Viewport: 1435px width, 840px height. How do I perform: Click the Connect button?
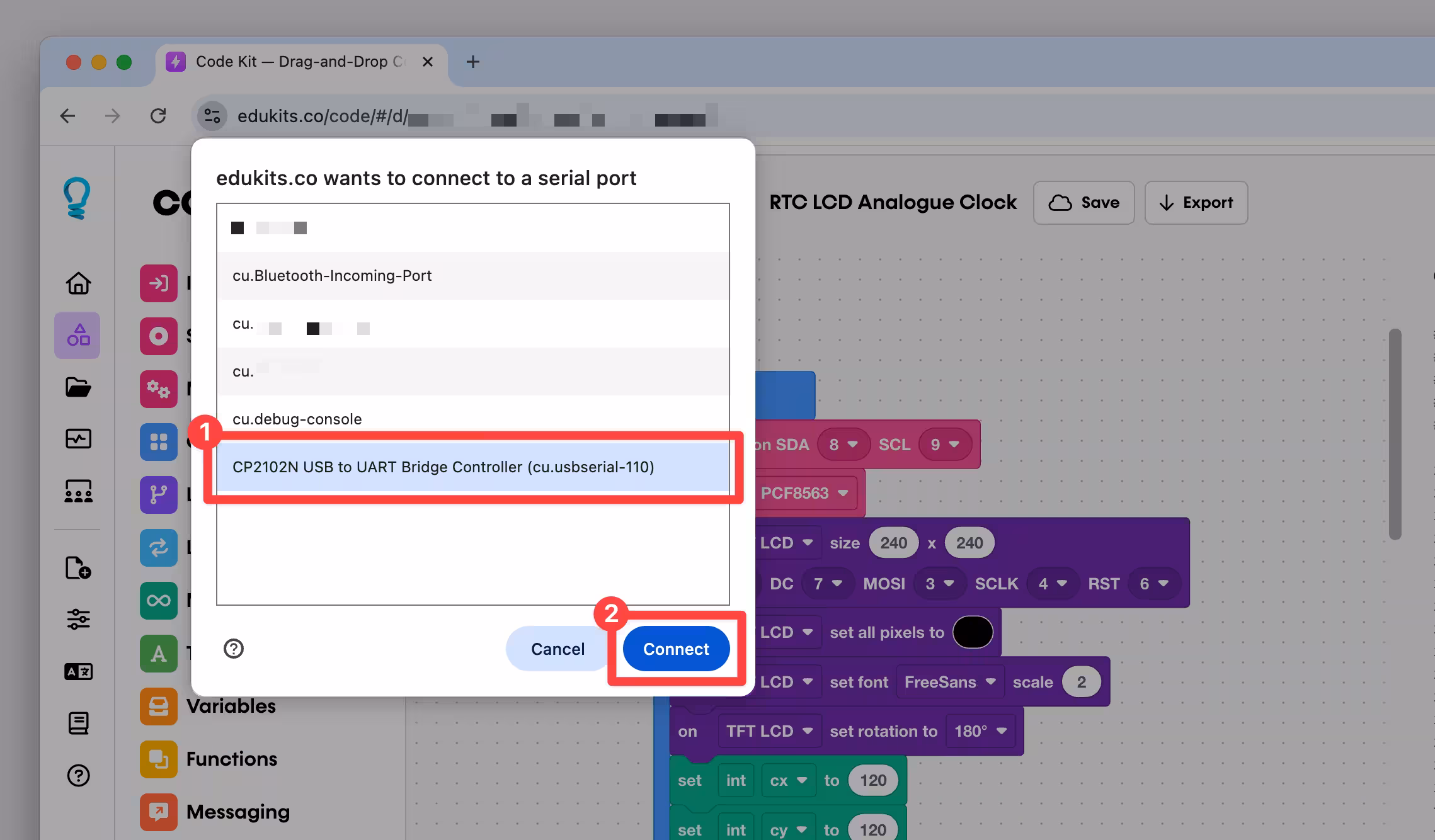[676, 649]
